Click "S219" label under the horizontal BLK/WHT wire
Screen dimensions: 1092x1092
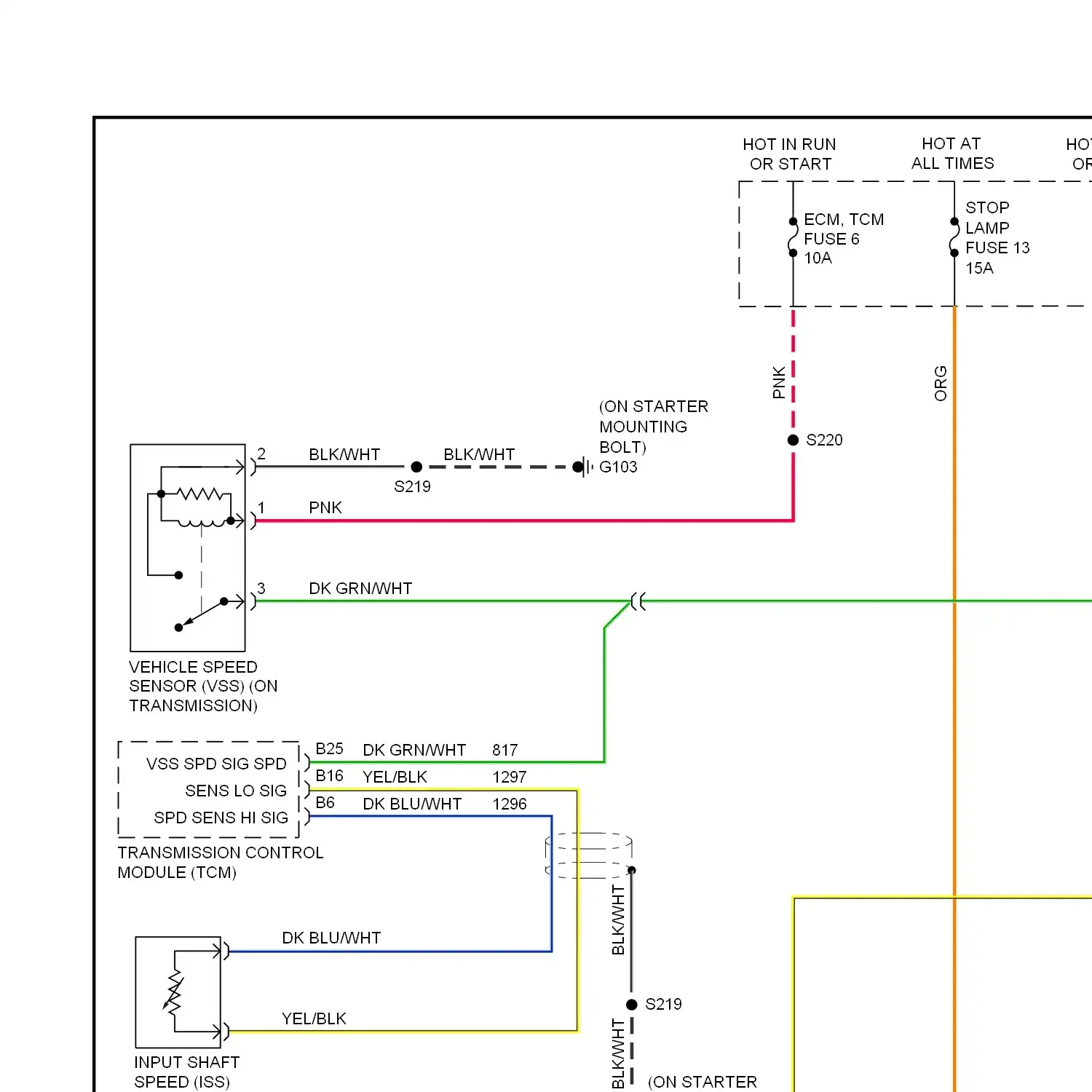point(412,486)
